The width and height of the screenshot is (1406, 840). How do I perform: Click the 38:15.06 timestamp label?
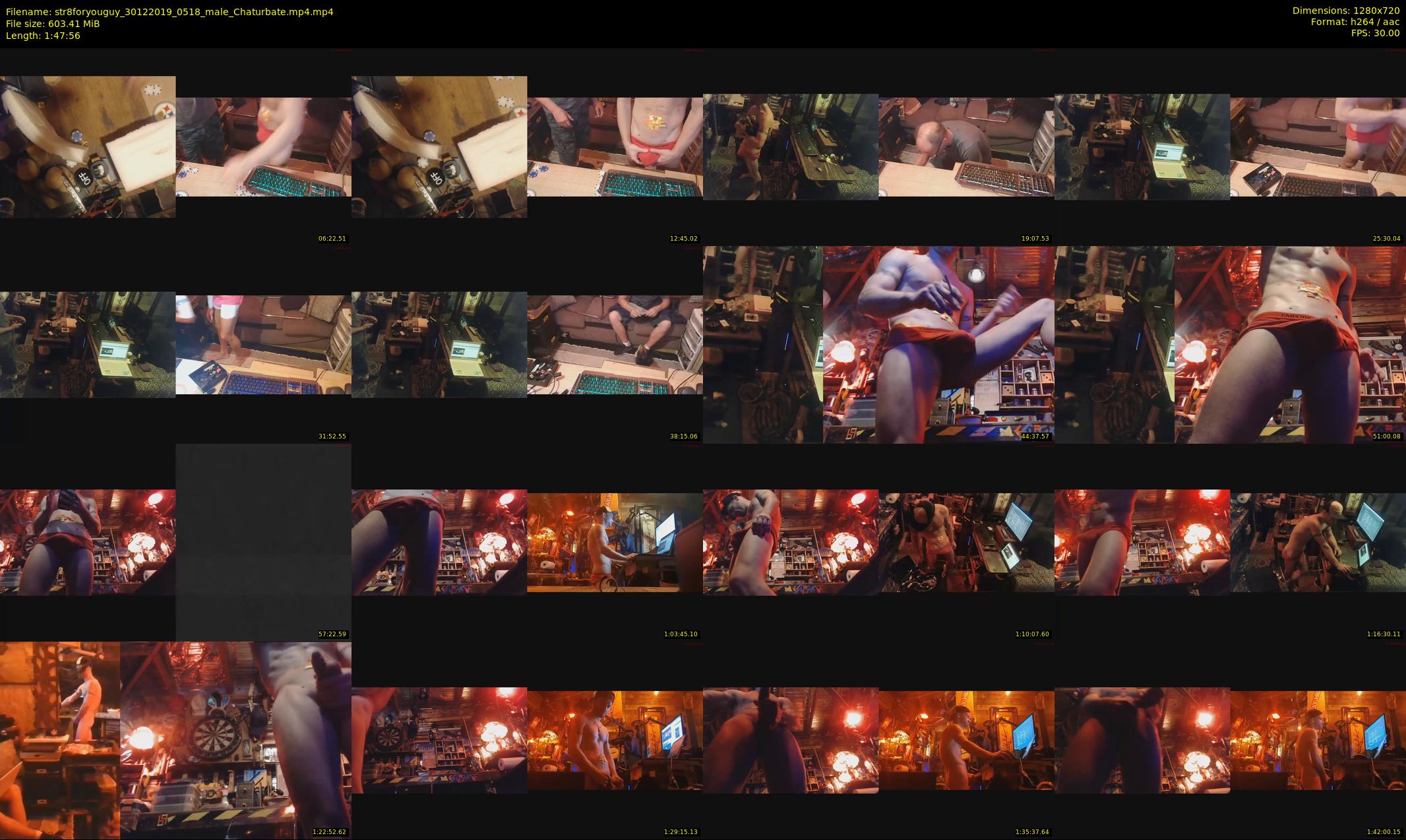pos(684,436)
